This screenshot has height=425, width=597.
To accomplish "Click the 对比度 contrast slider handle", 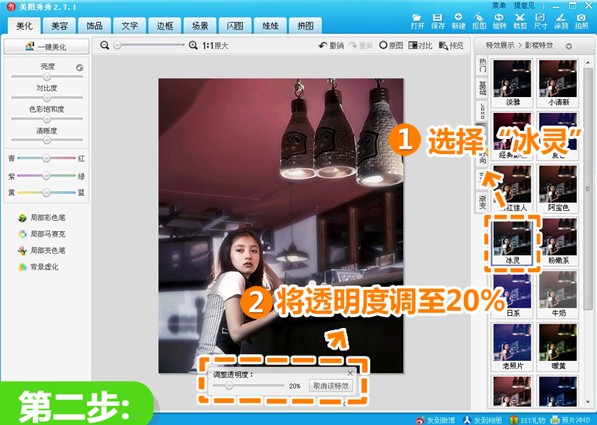I will click(x=47, y=98).
